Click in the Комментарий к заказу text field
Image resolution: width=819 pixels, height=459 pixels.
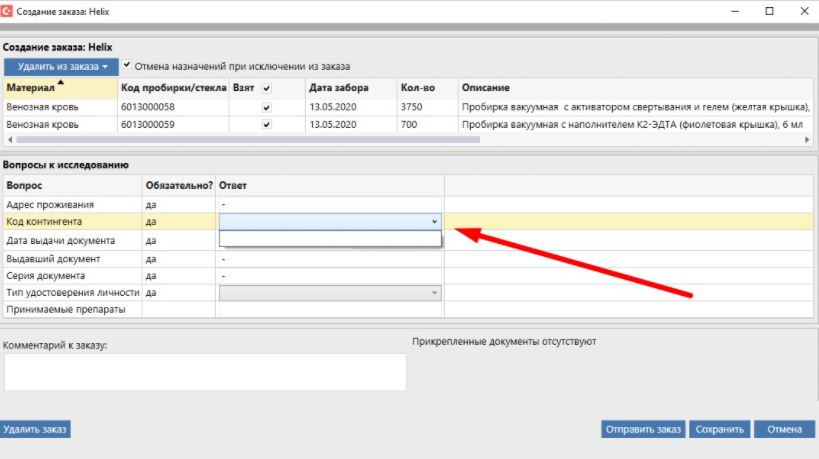pos(205,371)
